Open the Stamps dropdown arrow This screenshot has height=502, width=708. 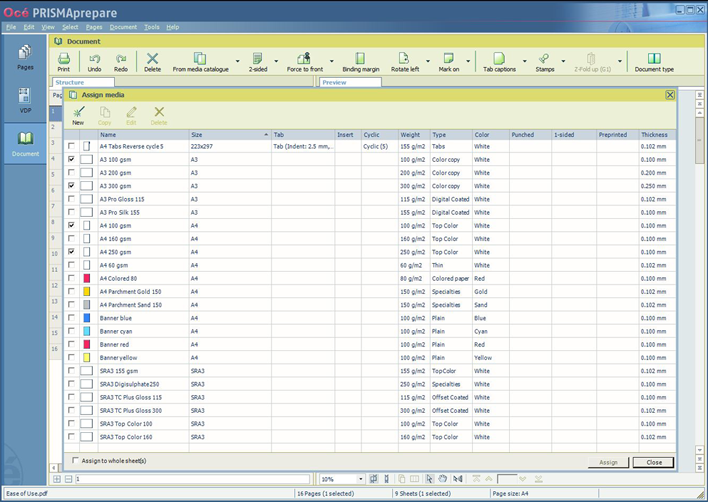click(563, 61)
